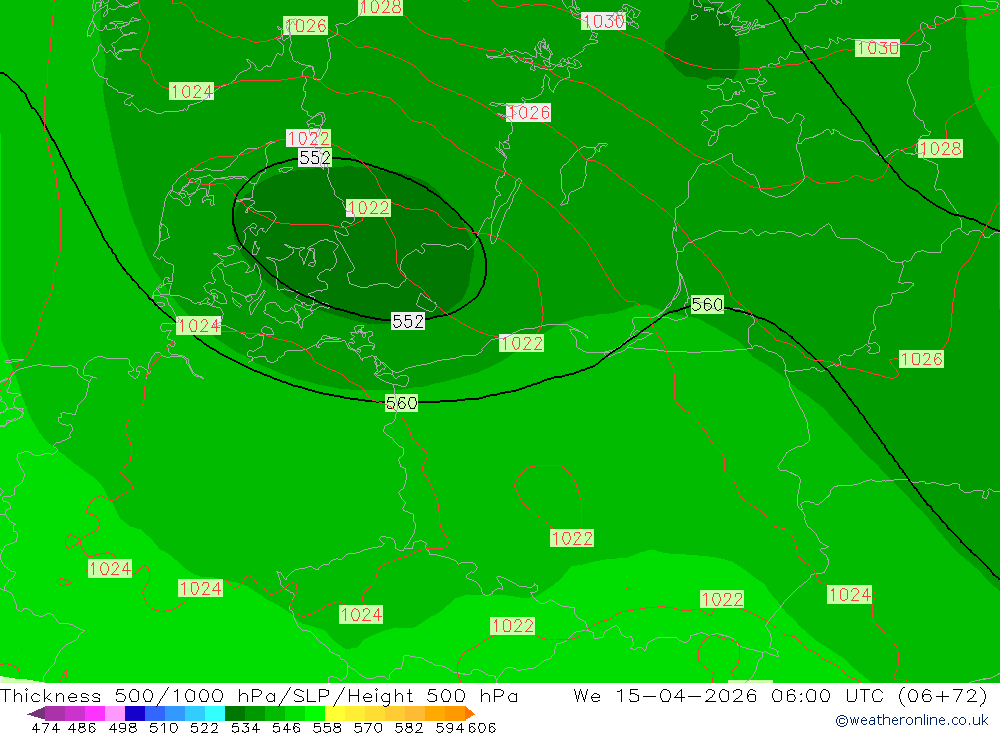This screenshot has height=733, width=1000.
Task: Click the 534 legend value
Action: coord(245,727)
